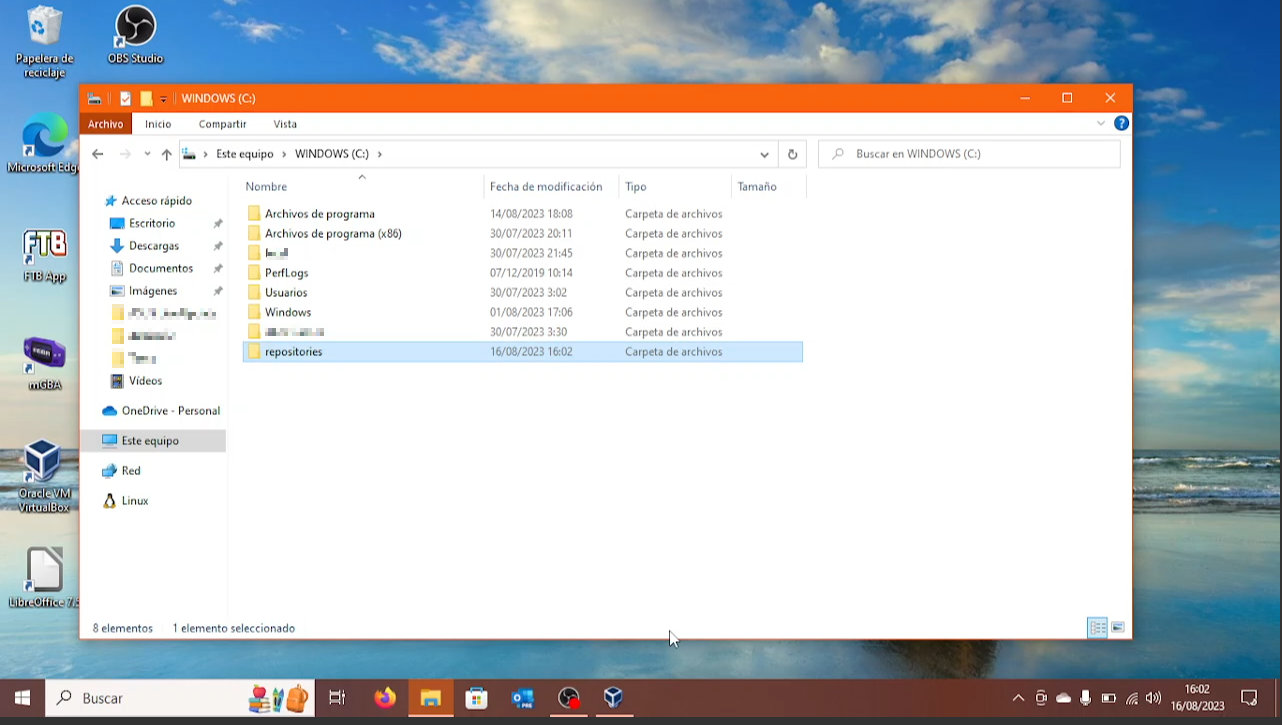Switch to the Vista ribbon tab
1282x725 pixels.
[x=285, y=124]
